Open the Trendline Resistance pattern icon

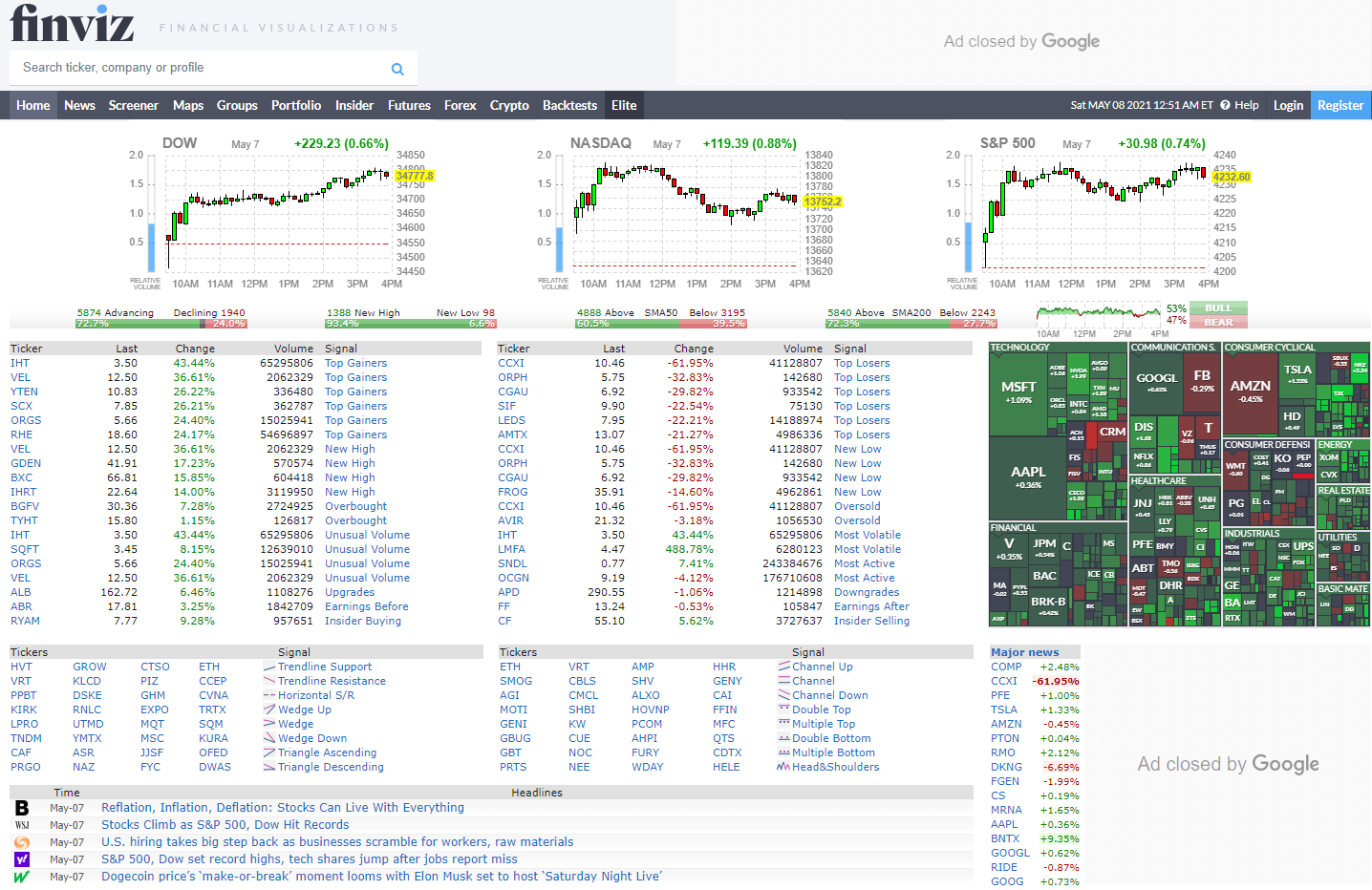[x=269, y=681]
